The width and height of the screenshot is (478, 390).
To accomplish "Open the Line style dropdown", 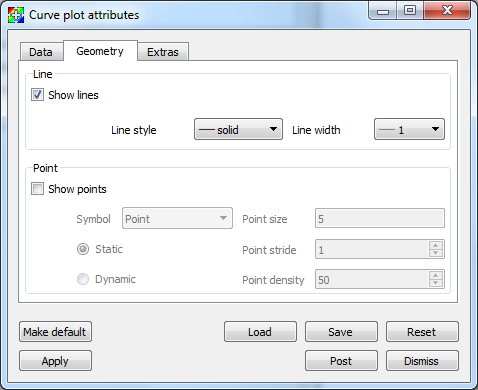I will (238, 129).
